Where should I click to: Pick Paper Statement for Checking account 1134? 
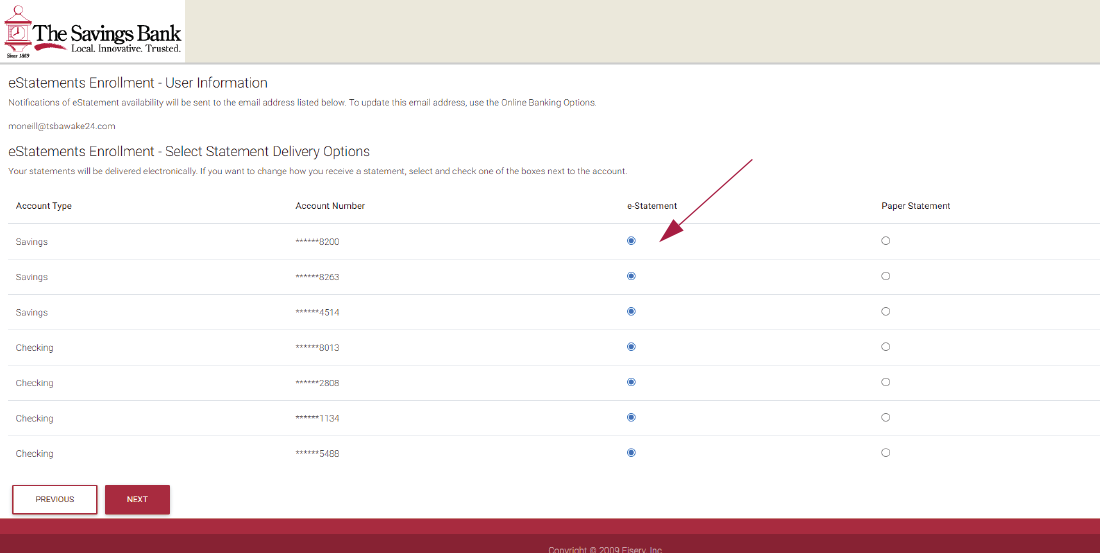point(886,418)
